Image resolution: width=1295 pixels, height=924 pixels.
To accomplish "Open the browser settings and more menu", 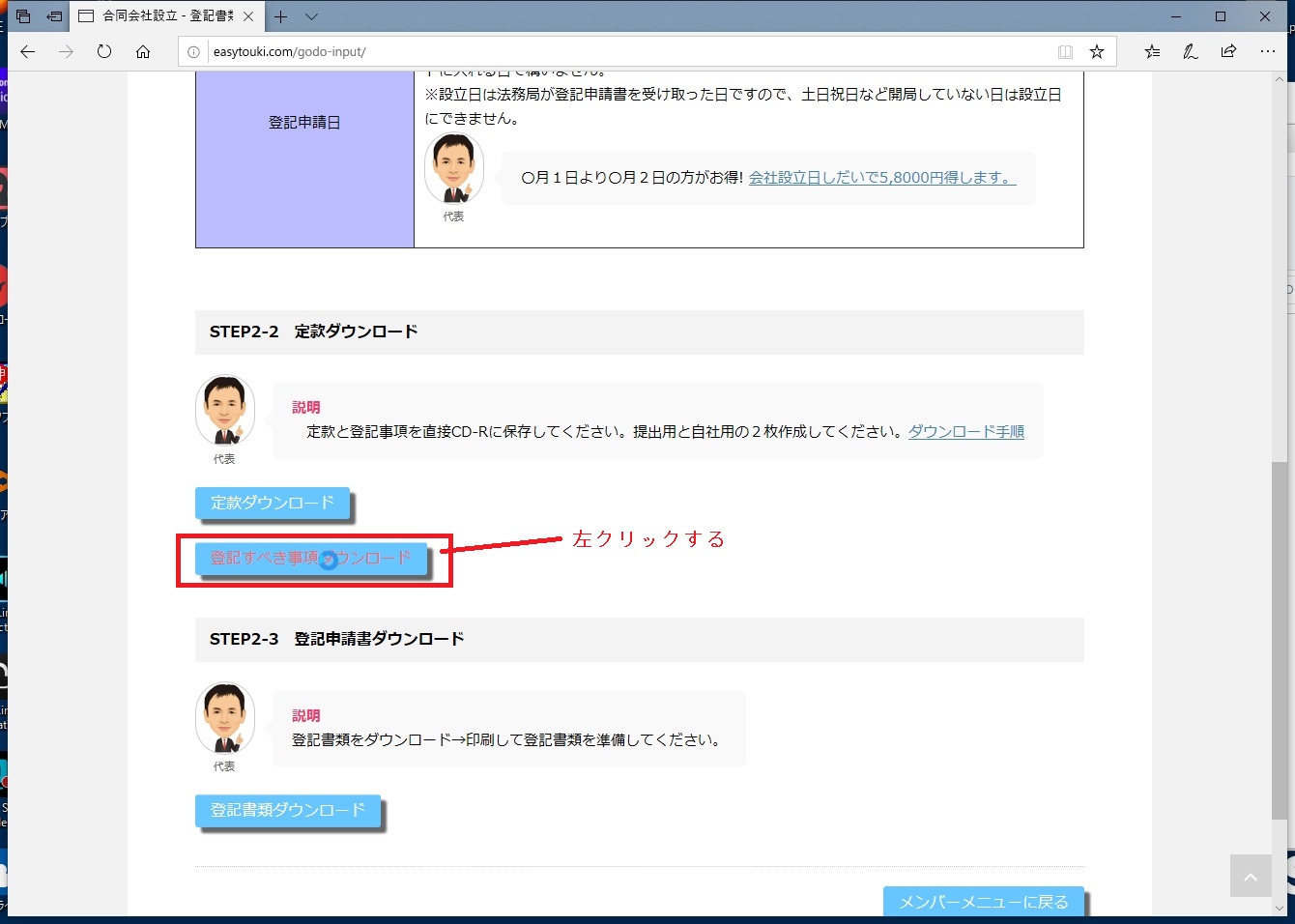I will 1268,52.
